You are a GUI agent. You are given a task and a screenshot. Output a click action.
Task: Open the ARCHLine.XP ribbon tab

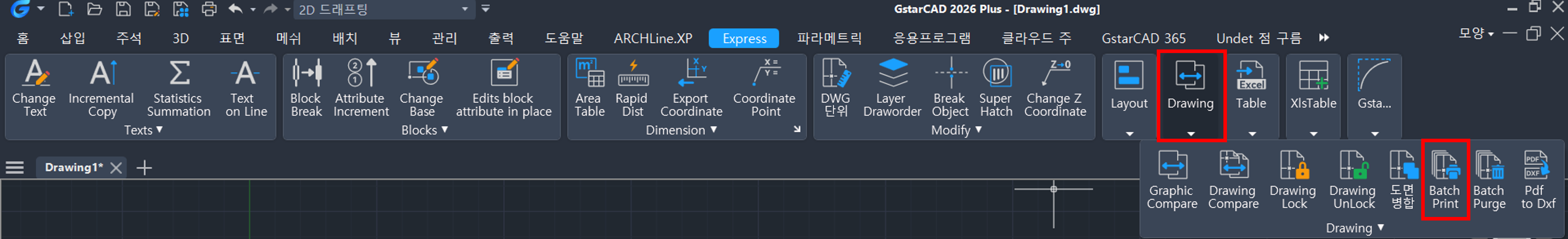(x=653, y=38)
